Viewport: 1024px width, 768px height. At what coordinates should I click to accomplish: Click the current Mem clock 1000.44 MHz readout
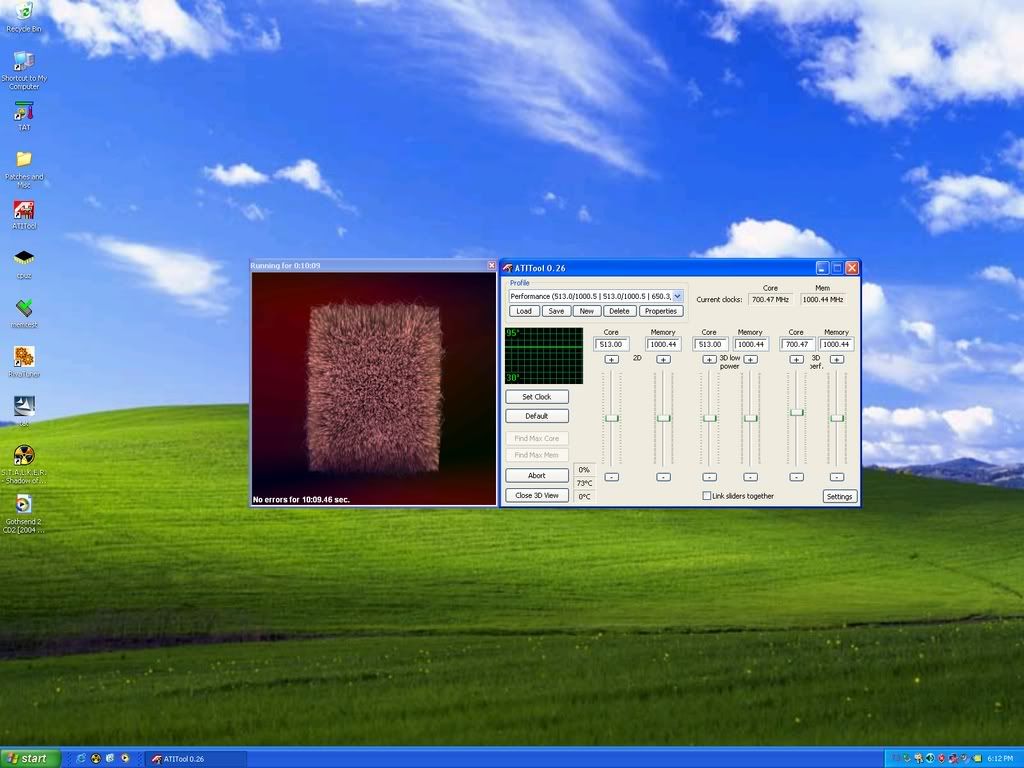(823, 300)
